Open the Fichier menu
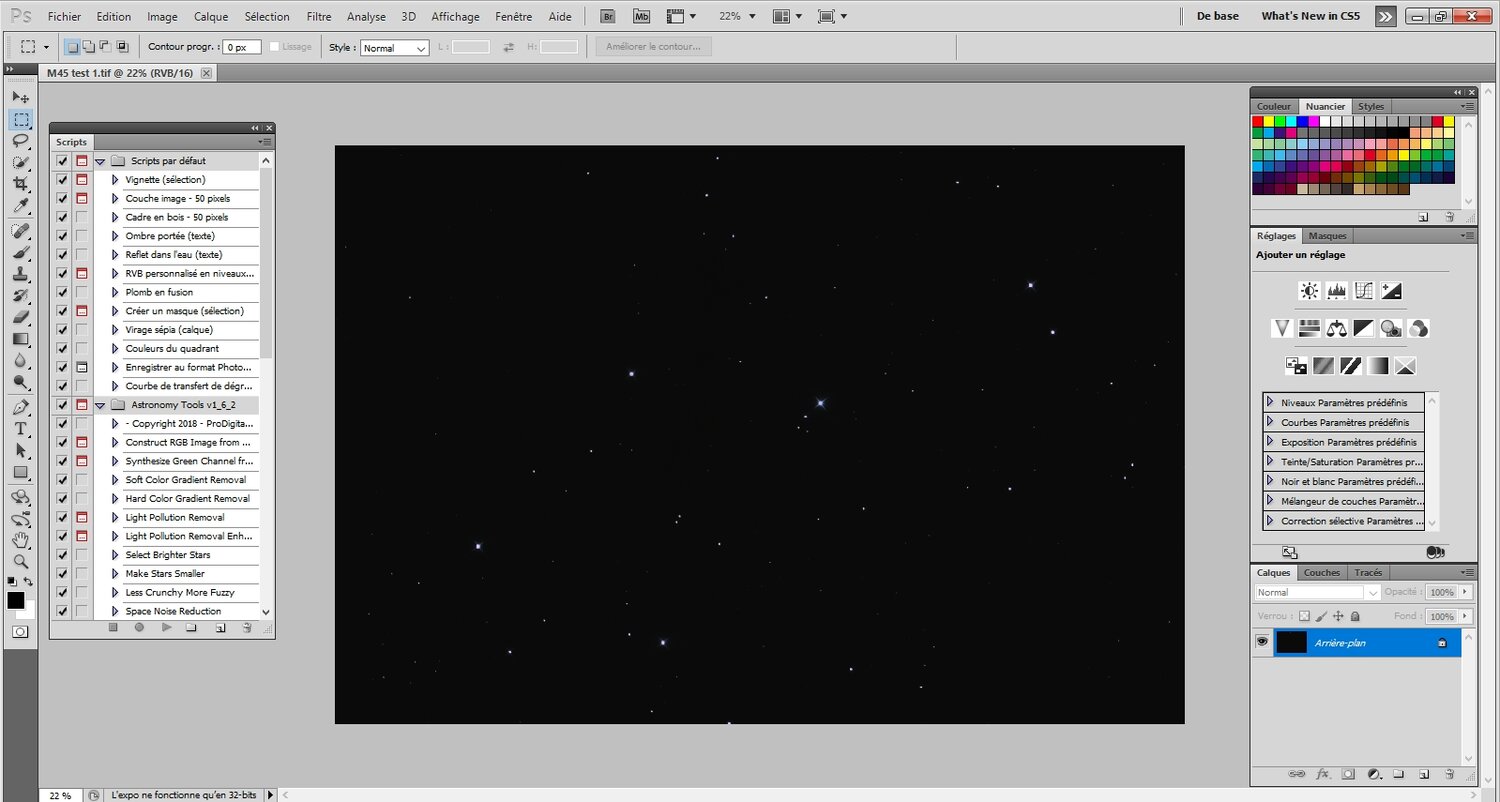Viewport: 1500px width, 802px height. click(65, 16)
